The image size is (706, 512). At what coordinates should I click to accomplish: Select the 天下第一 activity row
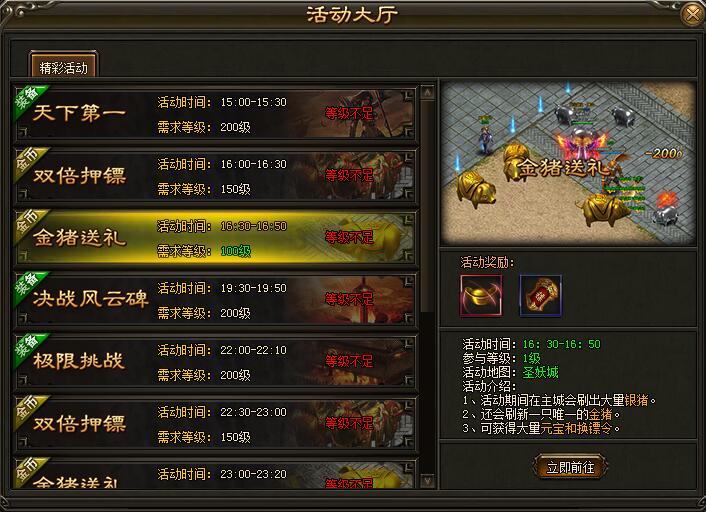click(215, 113)
